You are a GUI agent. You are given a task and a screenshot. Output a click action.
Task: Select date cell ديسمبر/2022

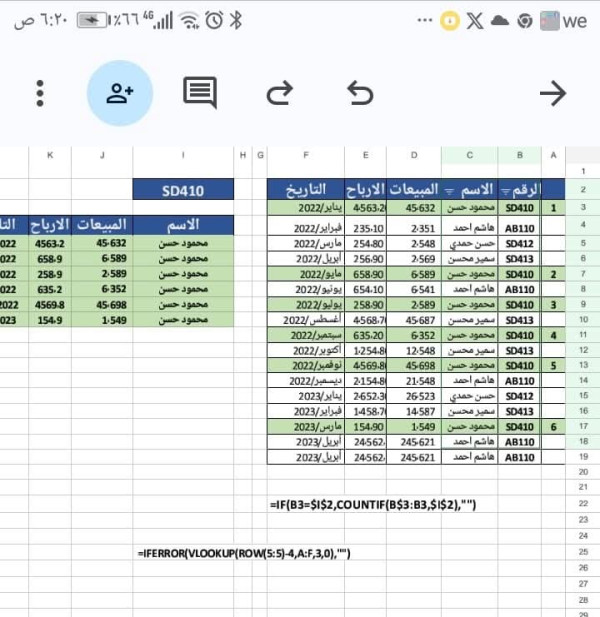click(306, 381)
